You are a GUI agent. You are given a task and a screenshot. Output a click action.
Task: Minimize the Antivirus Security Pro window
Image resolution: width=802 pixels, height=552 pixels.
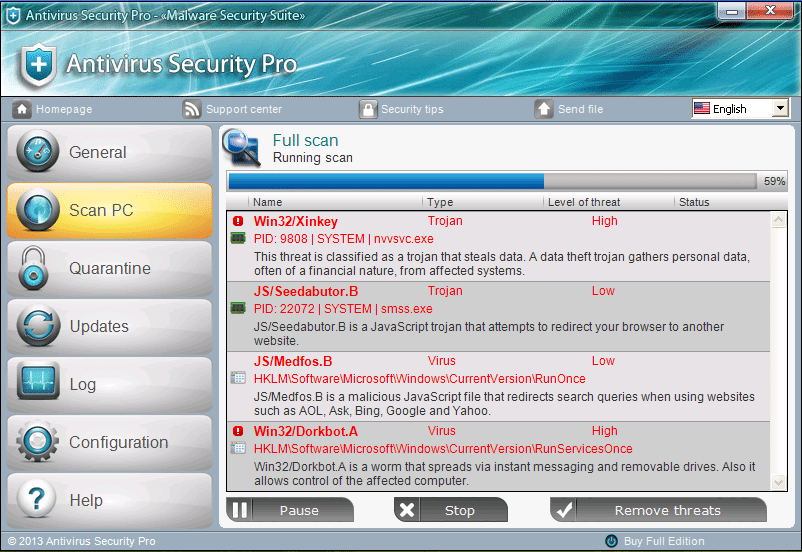click(731, 11)
